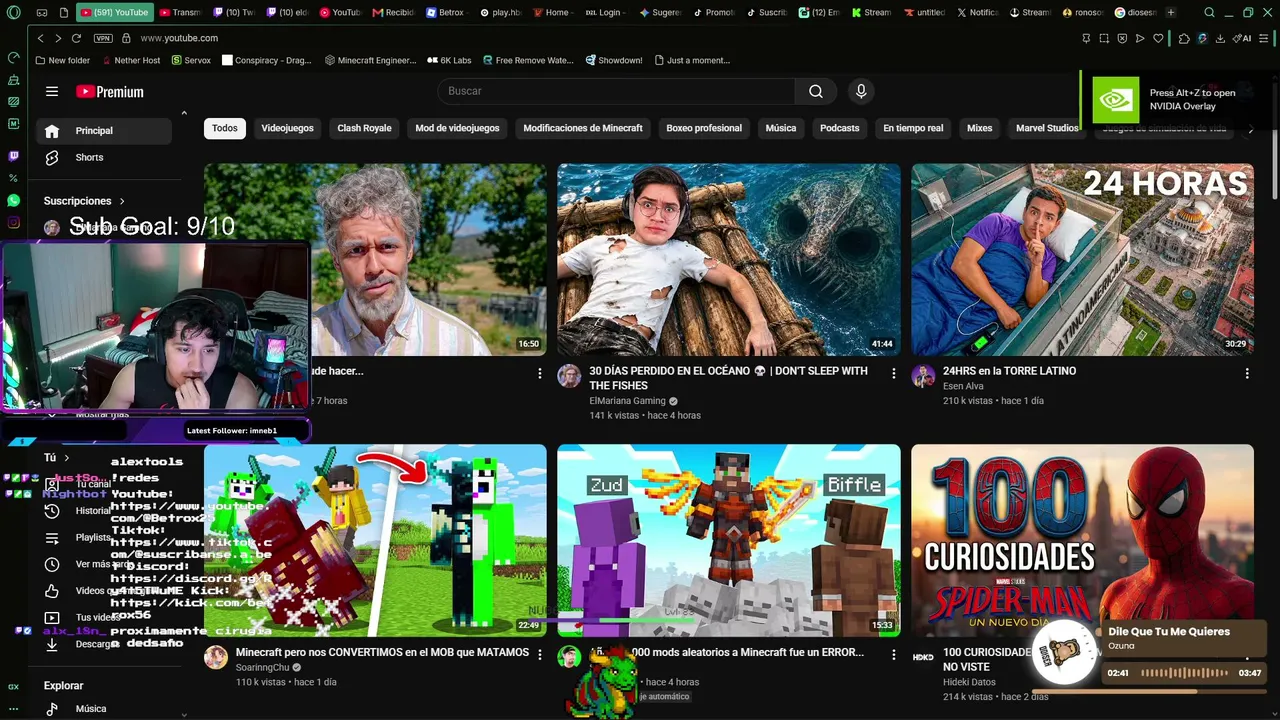
Task: Take a snapshot with the capture icon
Action: pyautogui.click(x=1104, y=38)
